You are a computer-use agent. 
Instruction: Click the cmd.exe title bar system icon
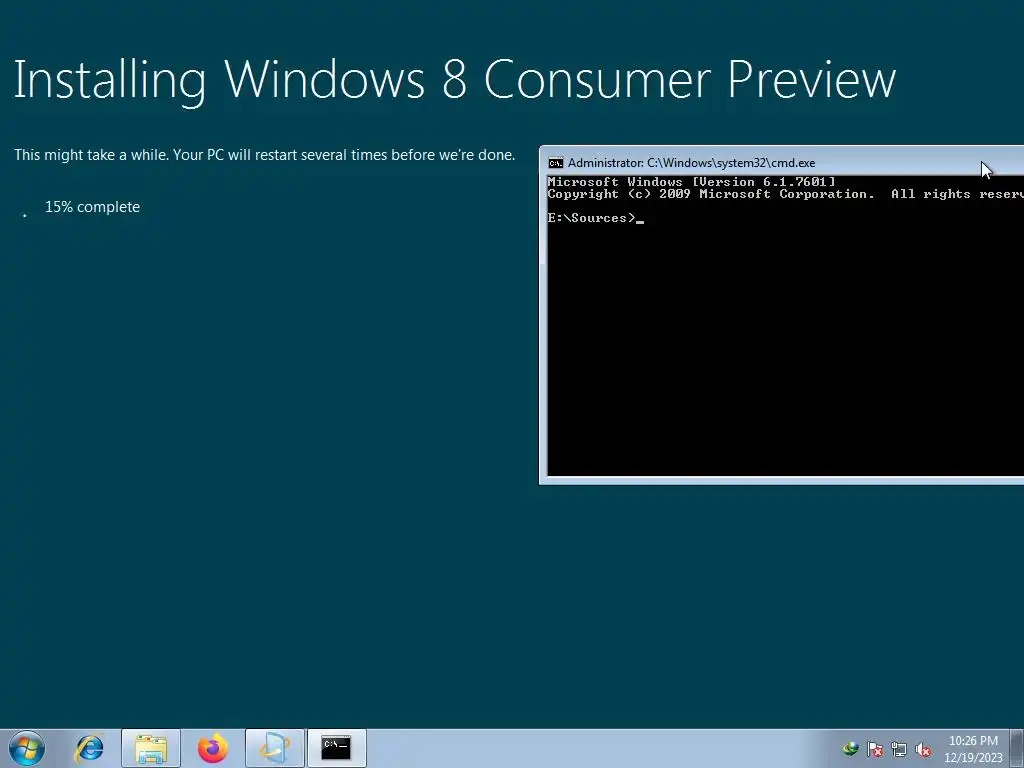point(556,163)
